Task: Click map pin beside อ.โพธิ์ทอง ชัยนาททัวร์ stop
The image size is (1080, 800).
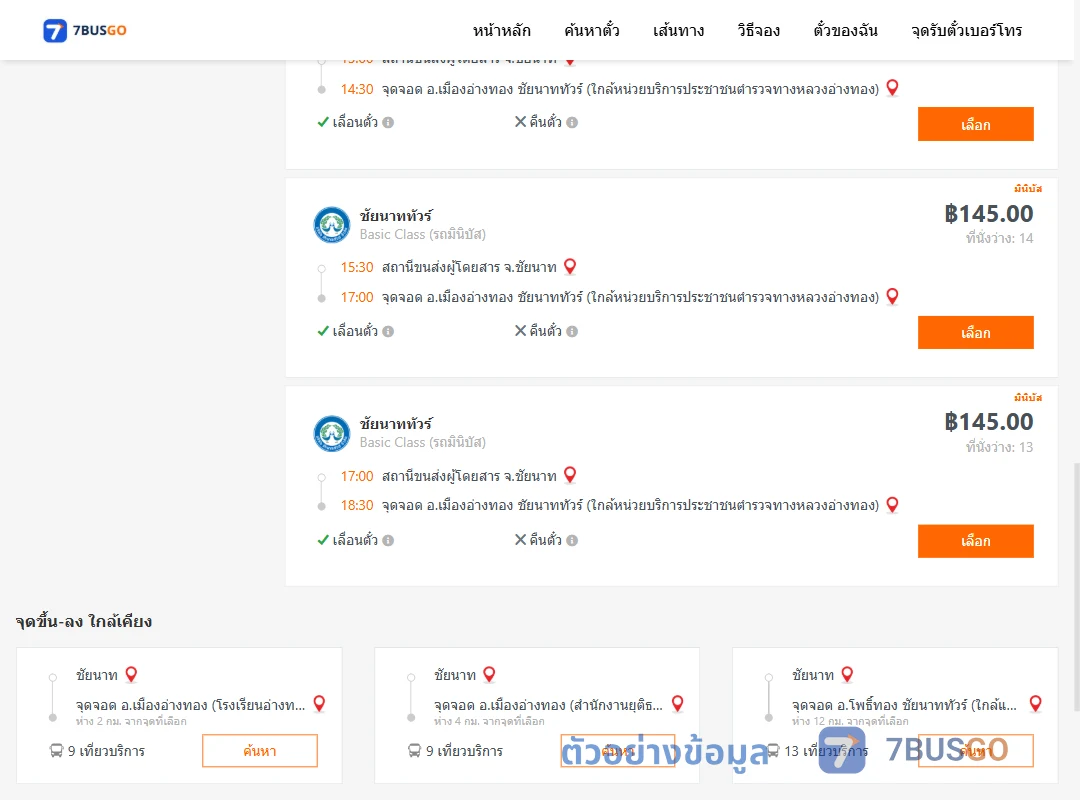Action: point(1035,704)
